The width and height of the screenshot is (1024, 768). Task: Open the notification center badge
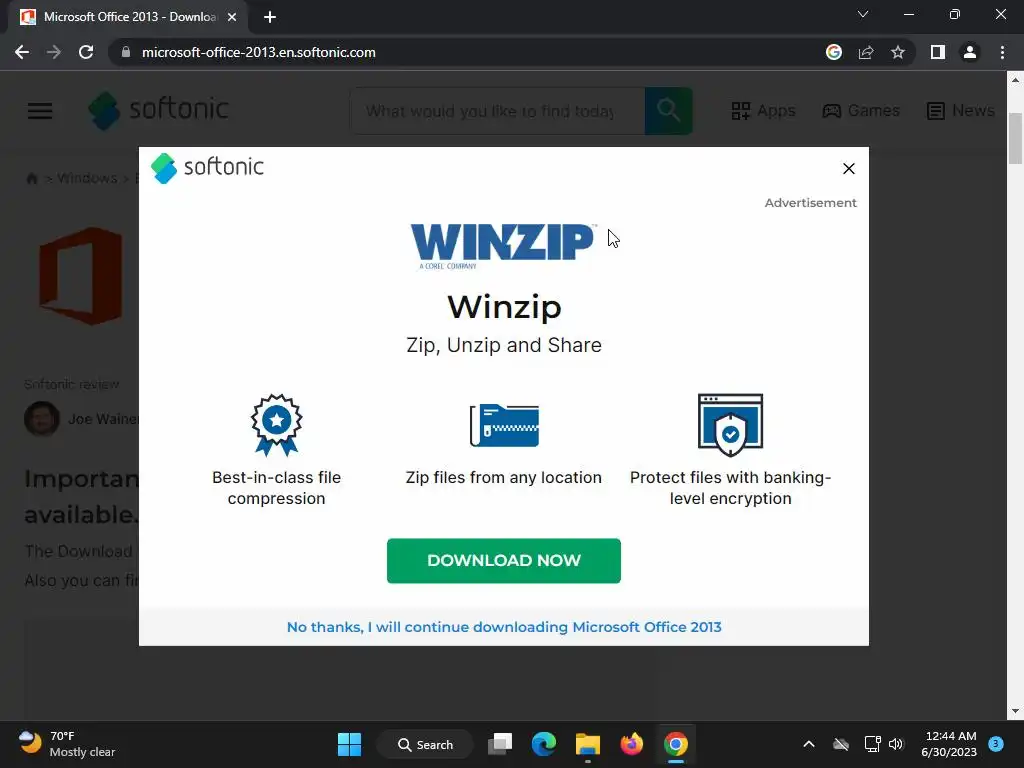click(x=996, y=744)
